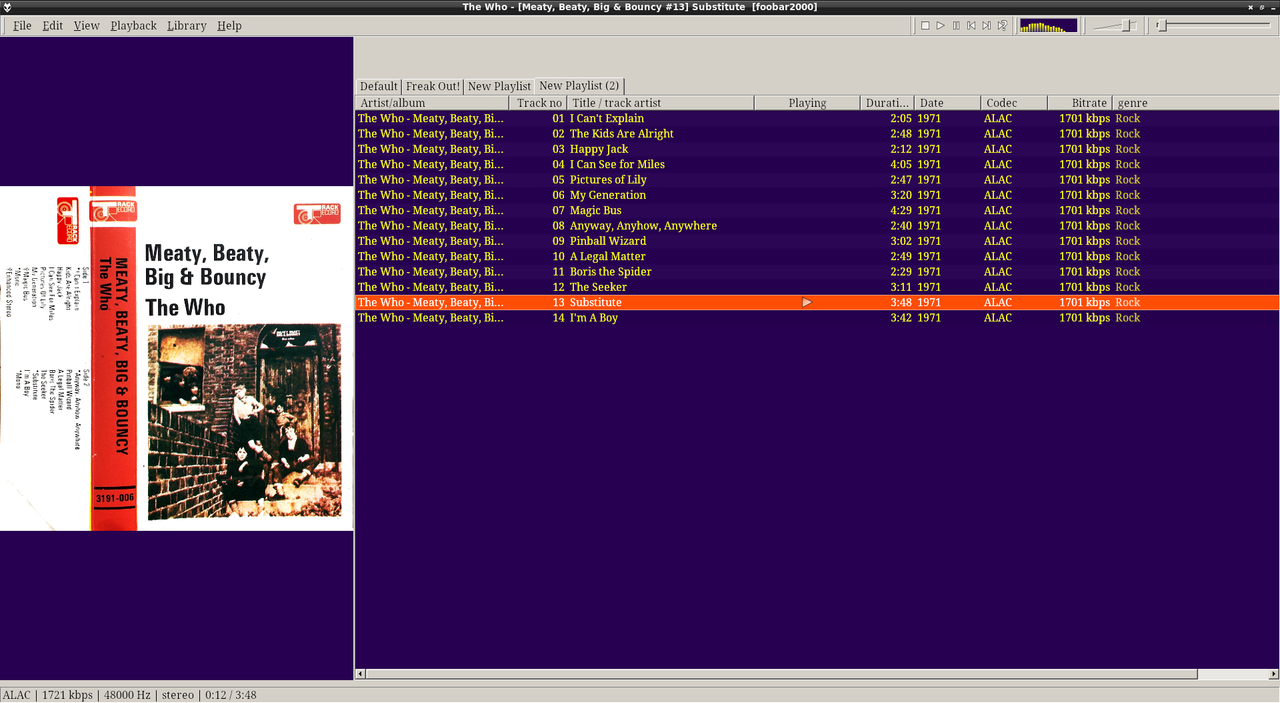Open the Library menu

[x=186, y=25]
